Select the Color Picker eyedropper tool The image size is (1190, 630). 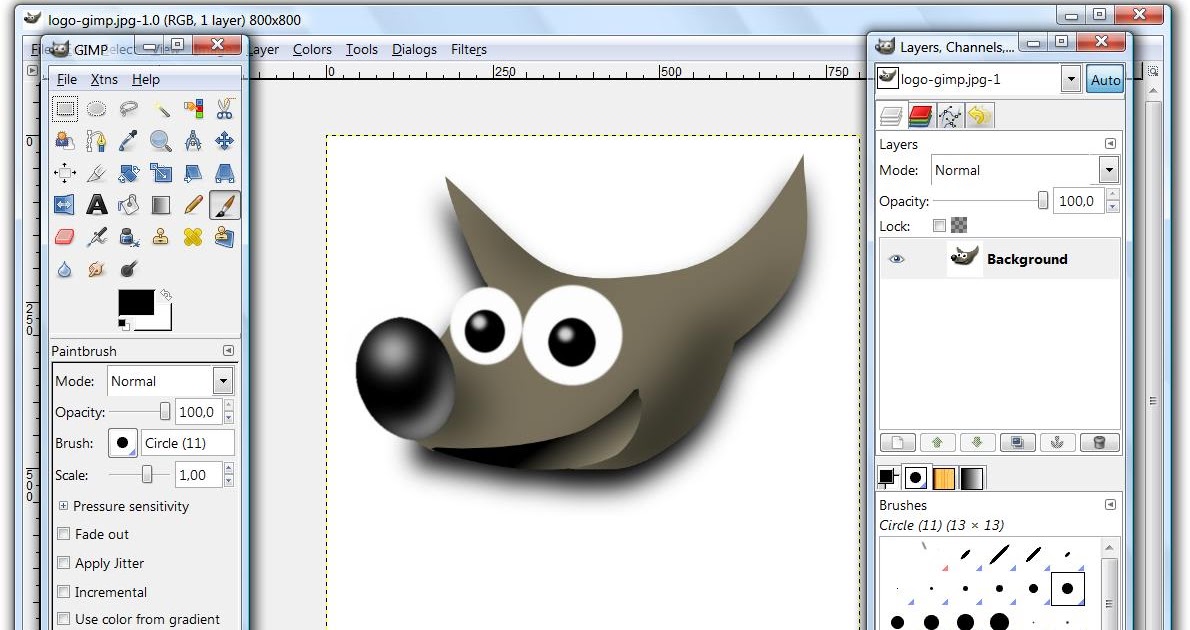click(129, 141)
